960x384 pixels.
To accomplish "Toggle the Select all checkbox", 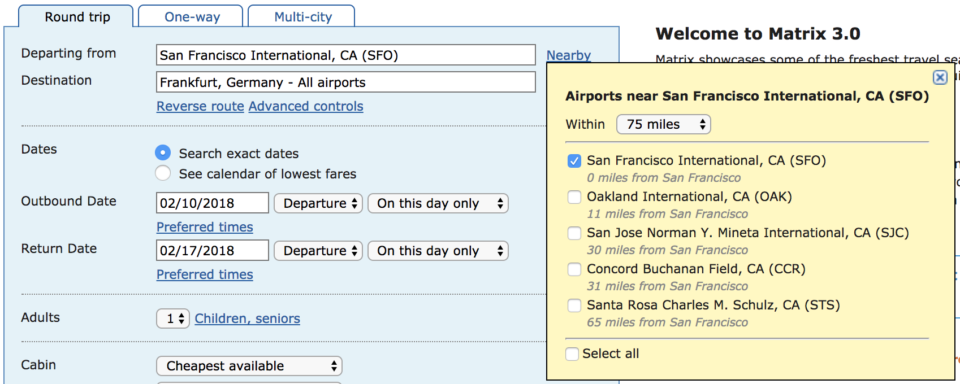I will (x=572, y=354).
